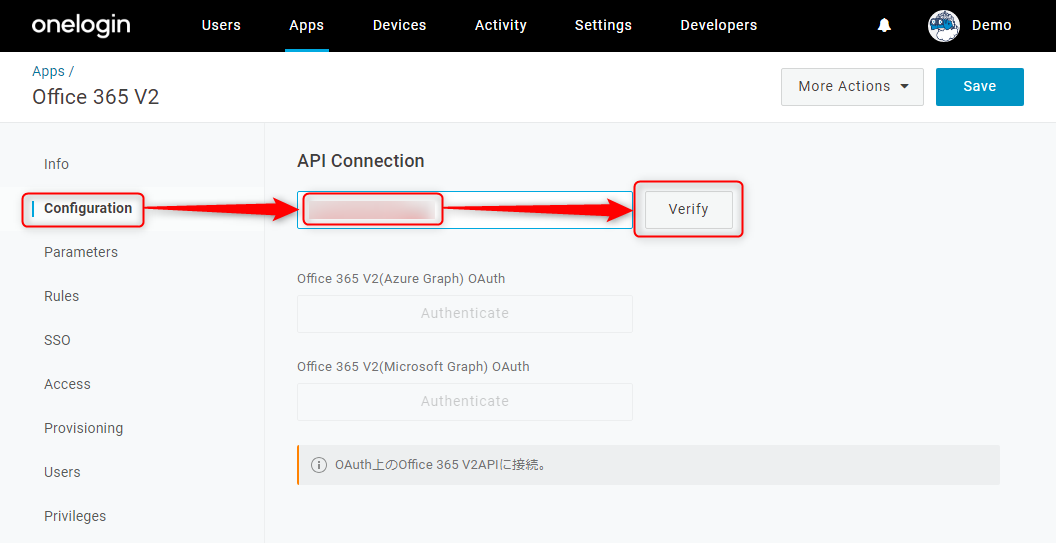Open the Users menu in top navigation
1056x543 pixels.
pyautogui.click(x=221, y=26)
